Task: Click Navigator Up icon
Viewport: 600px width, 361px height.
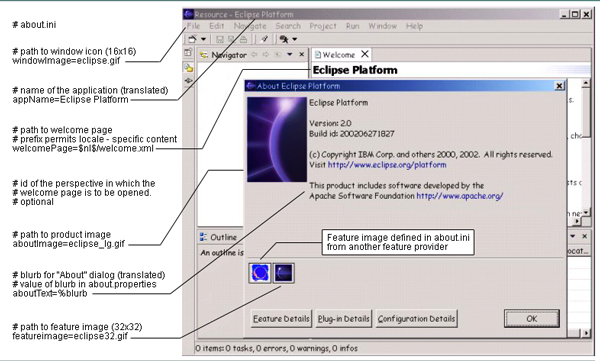Action: click(x=278, y=55)
